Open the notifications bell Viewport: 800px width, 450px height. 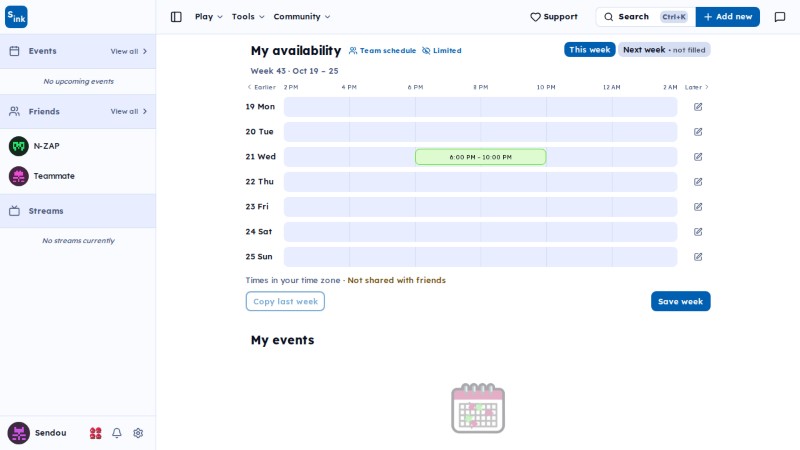(117, 433)
